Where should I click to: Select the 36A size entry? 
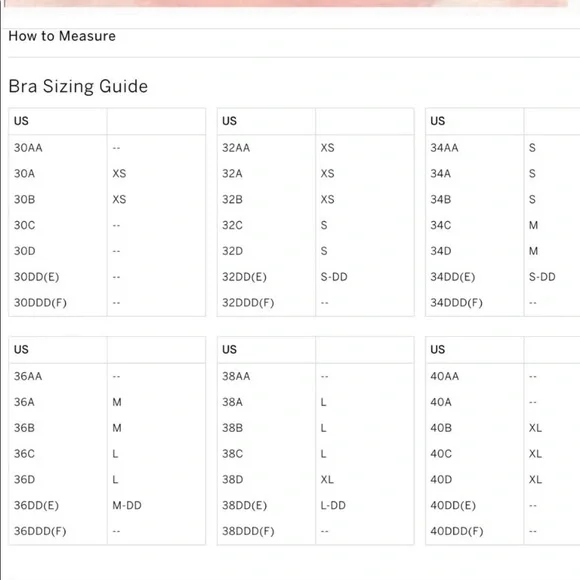(24, 402)
